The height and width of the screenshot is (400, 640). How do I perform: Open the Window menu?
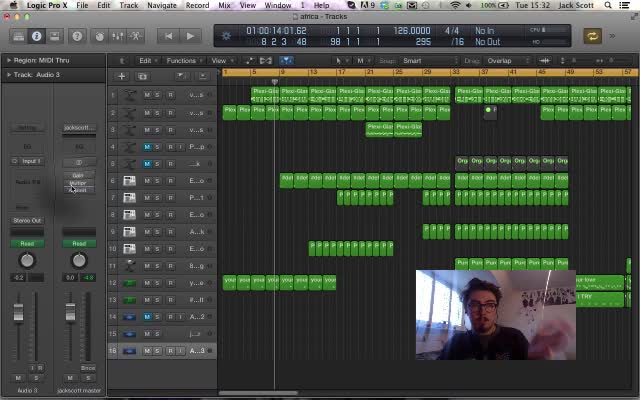pyautogui.click(x=278, y=5)
